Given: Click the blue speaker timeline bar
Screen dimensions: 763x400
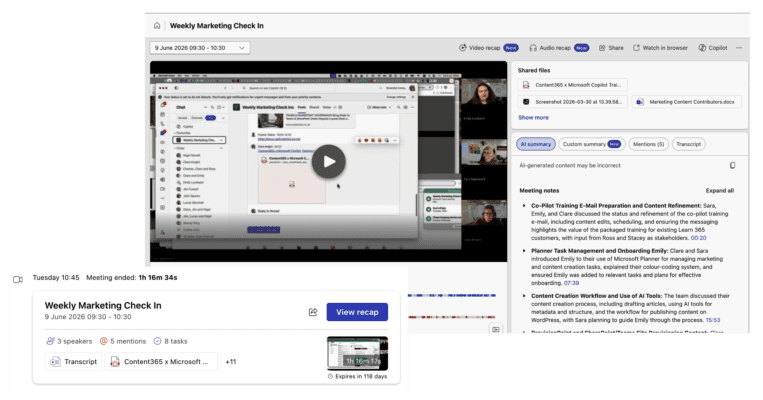Looking at the screenshot, I should pos(452,295).
